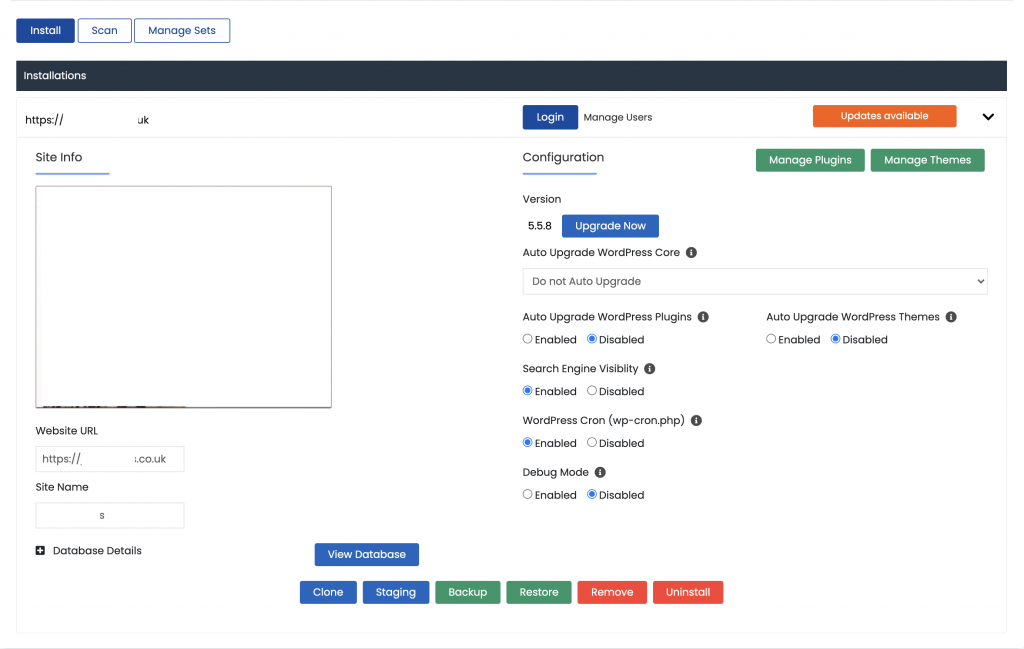Open the Debug Mode info icon

tap(599, 471)
